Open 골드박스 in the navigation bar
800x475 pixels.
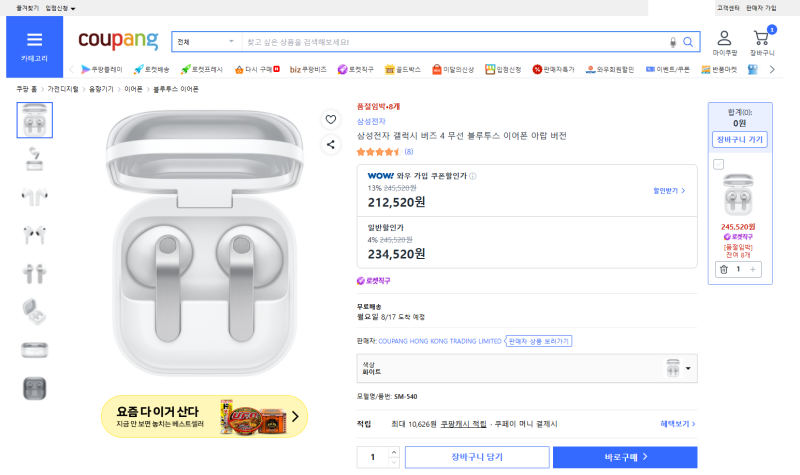403,69
